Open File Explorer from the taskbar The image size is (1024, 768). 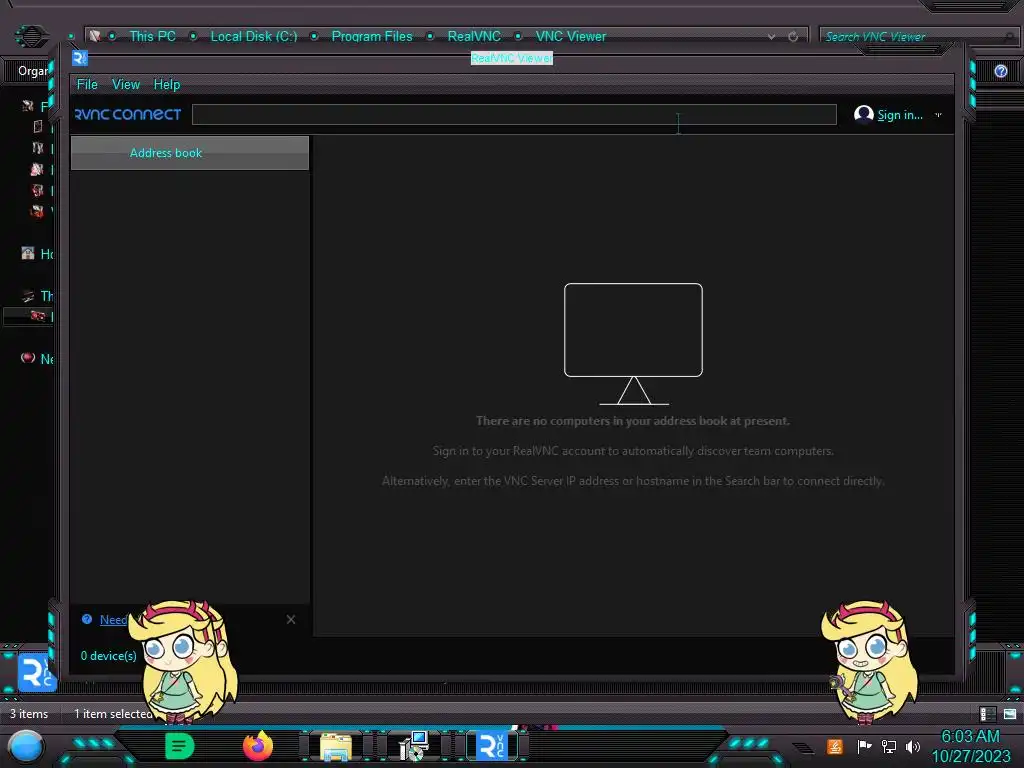pos(336,746)
